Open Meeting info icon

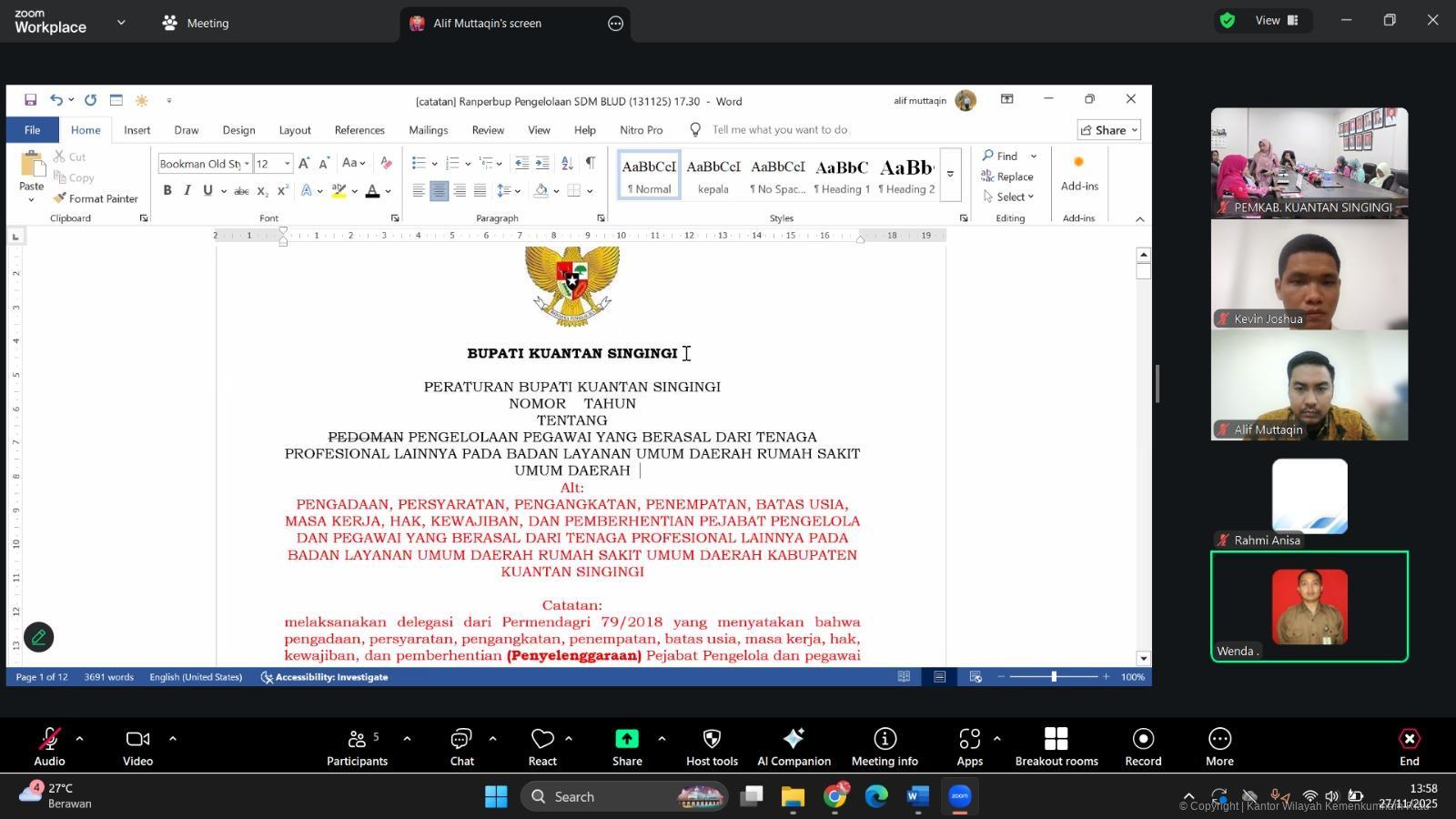coord(885,739)
